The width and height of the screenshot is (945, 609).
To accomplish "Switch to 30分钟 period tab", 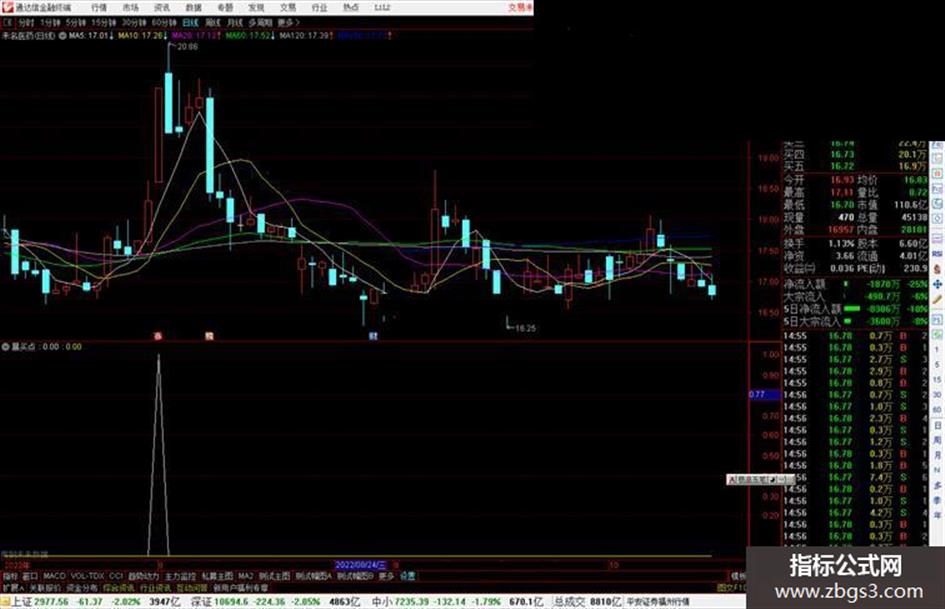I will 134,23.
